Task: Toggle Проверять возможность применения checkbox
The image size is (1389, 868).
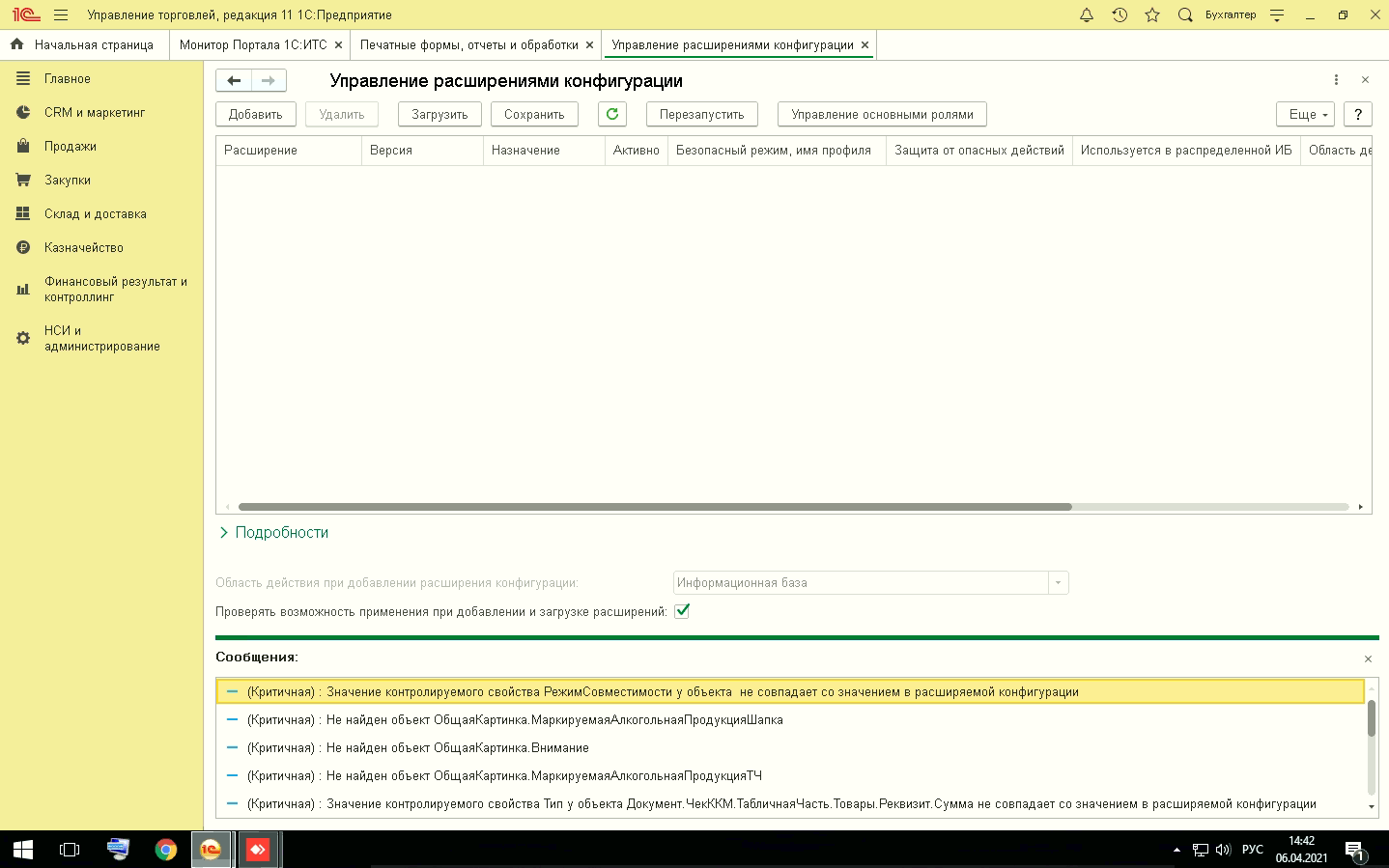Action: (682, 611)
